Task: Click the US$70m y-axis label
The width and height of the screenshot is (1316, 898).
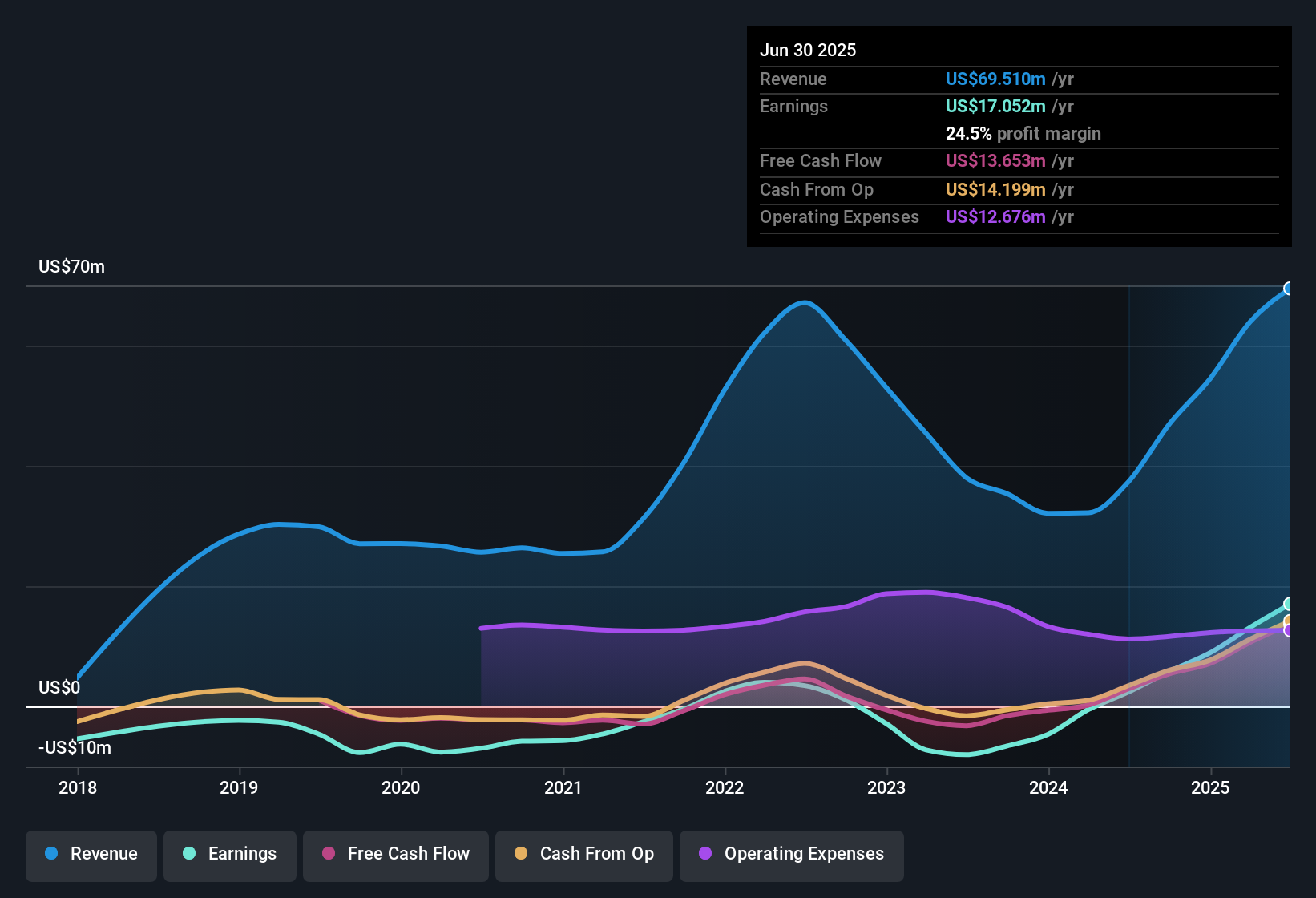Action: [71, 267]
